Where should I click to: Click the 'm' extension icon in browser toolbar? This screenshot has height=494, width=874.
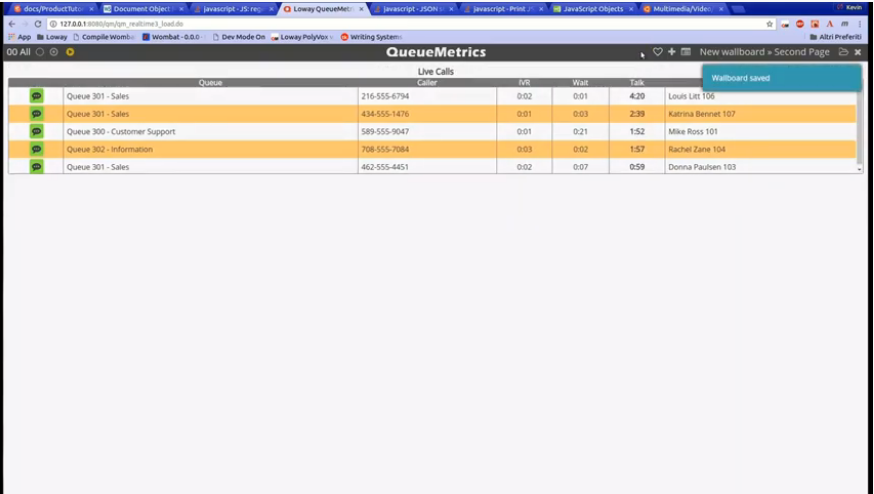(x=845, y=24)
